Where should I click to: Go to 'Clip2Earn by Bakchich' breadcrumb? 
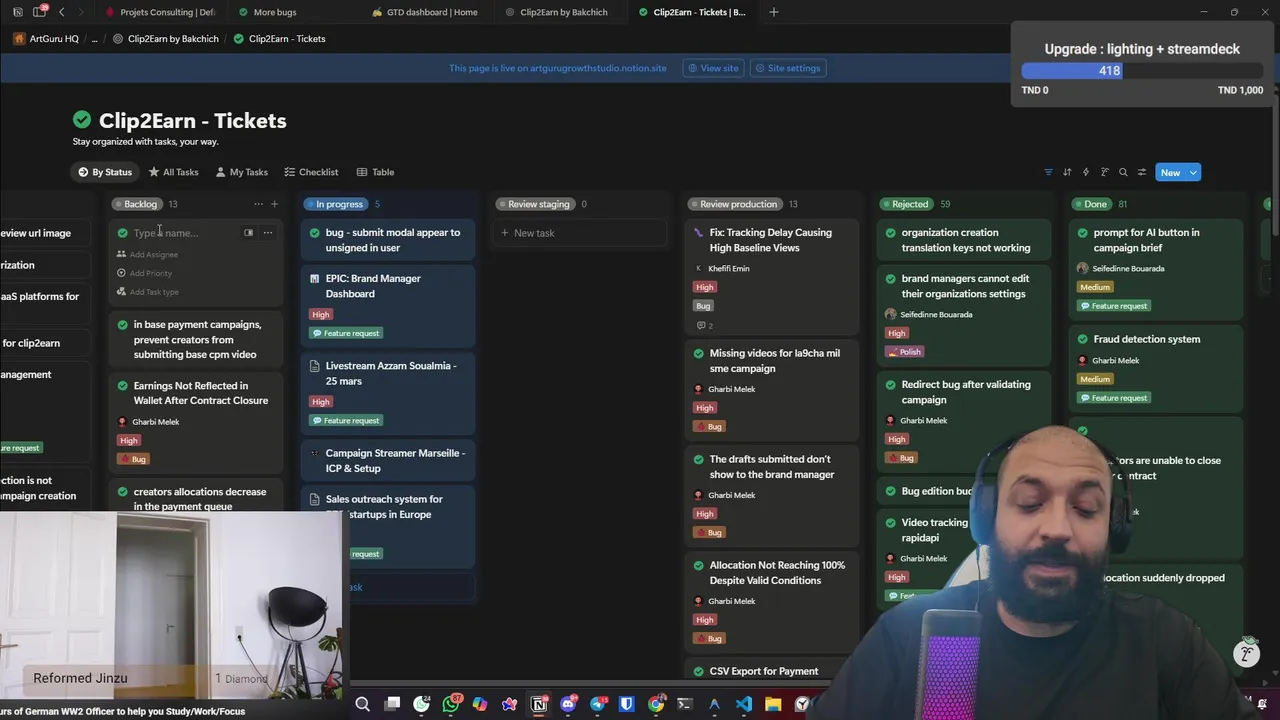pyautogui.click(x=165, y=39)
